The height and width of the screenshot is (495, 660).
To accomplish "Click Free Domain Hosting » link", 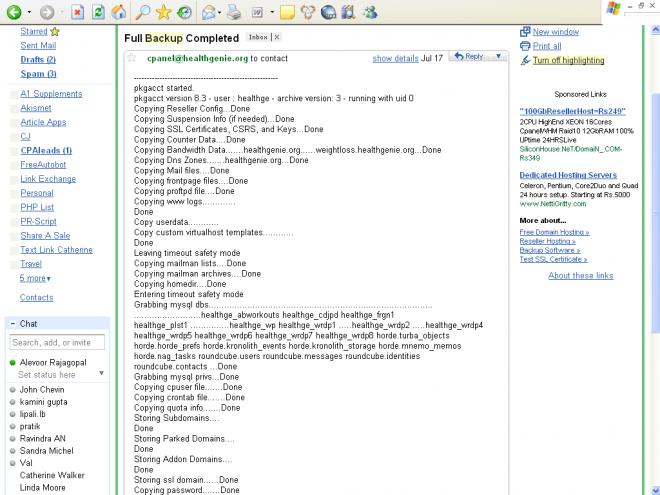I will point(554,232).
